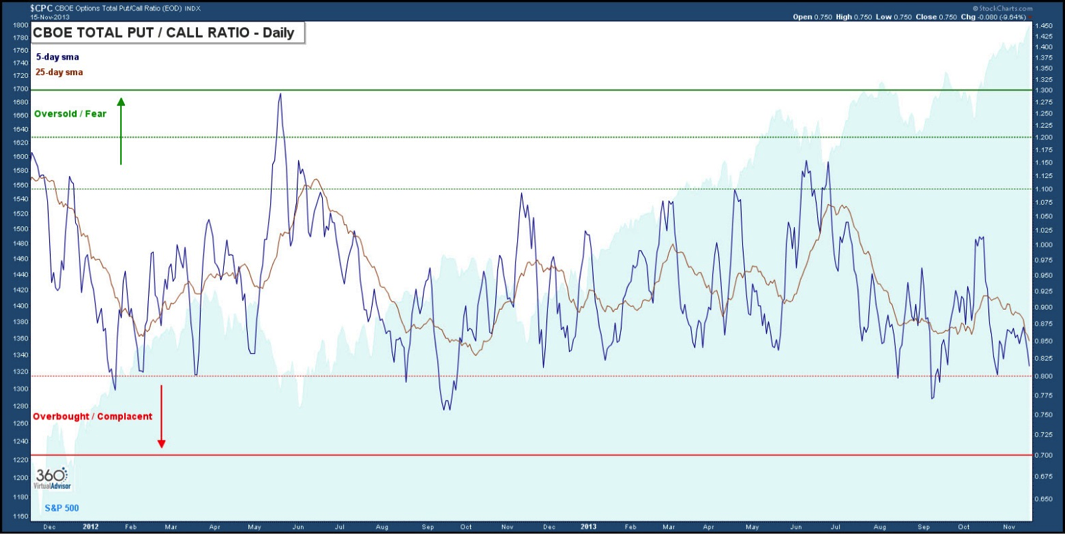Click the 1.300 value on right axis

[1046, 91]
